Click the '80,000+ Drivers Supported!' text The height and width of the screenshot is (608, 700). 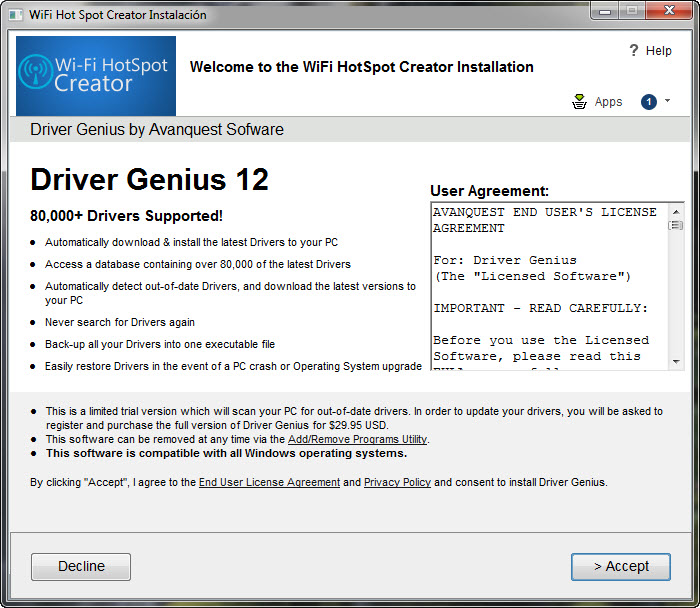[126, 216]
